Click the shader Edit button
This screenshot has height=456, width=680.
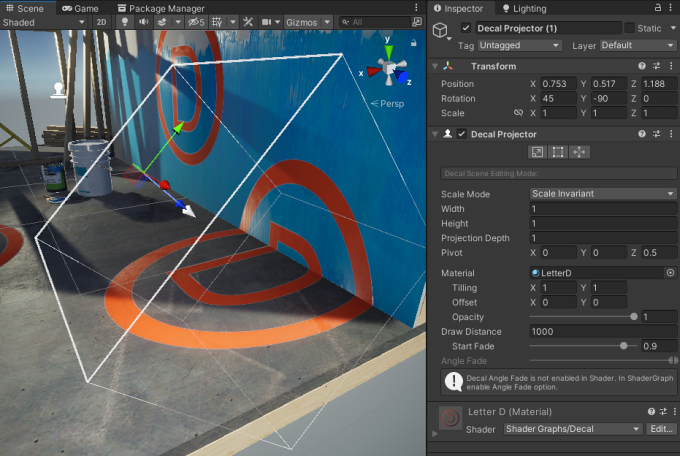[661, 429]
